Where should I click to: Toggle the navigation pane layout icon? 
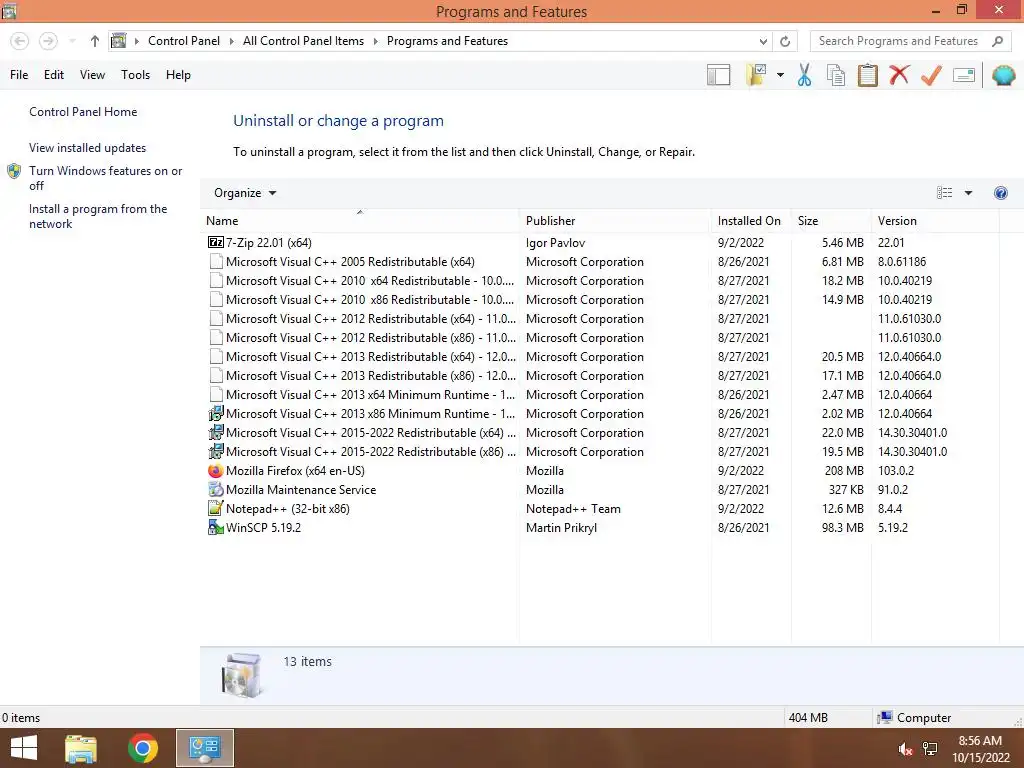pos(718,75)
